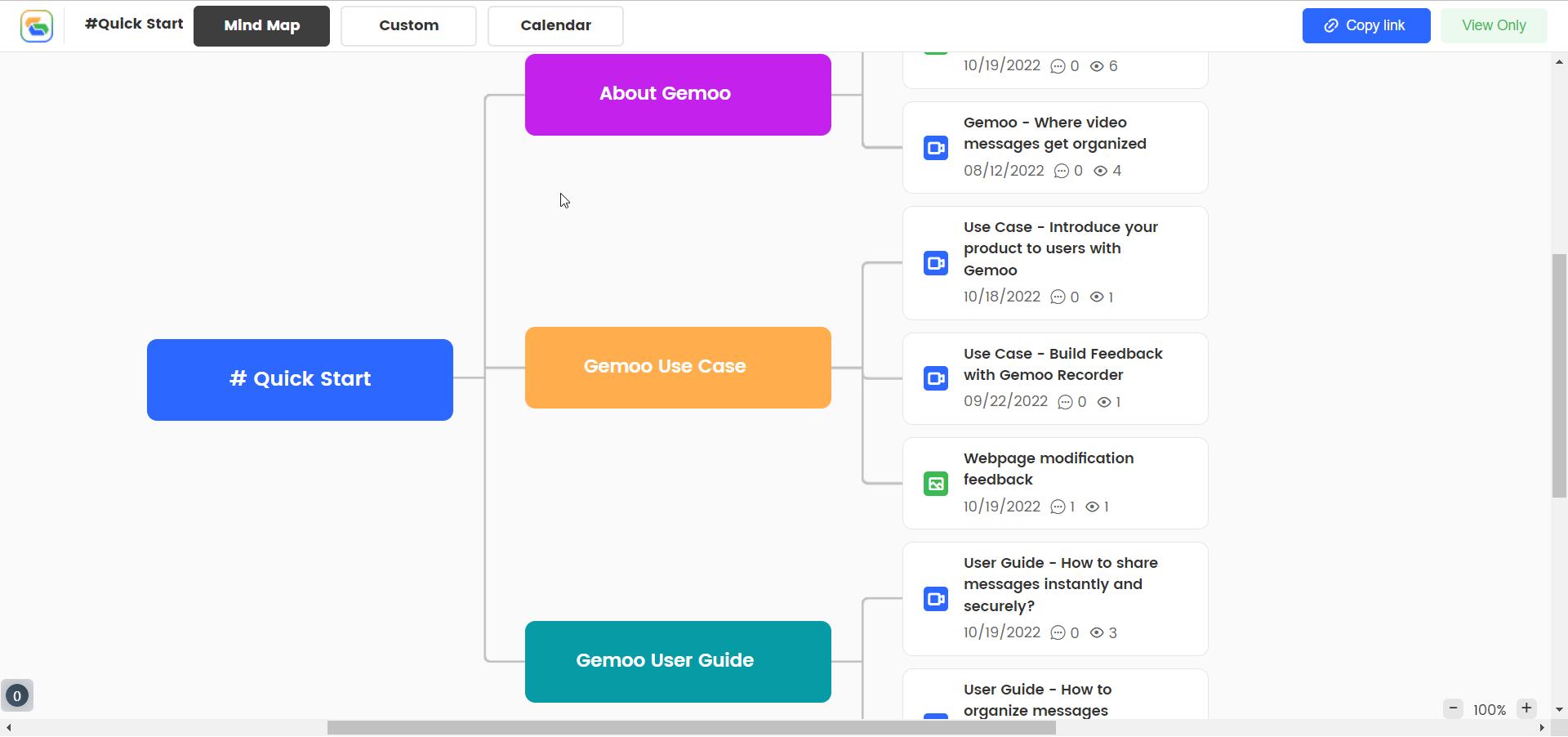Screen dimensions: 1568x737
Task: Click video icon on 'How to share messages' card
Action: pyautogui.click(x=936, y=599)
